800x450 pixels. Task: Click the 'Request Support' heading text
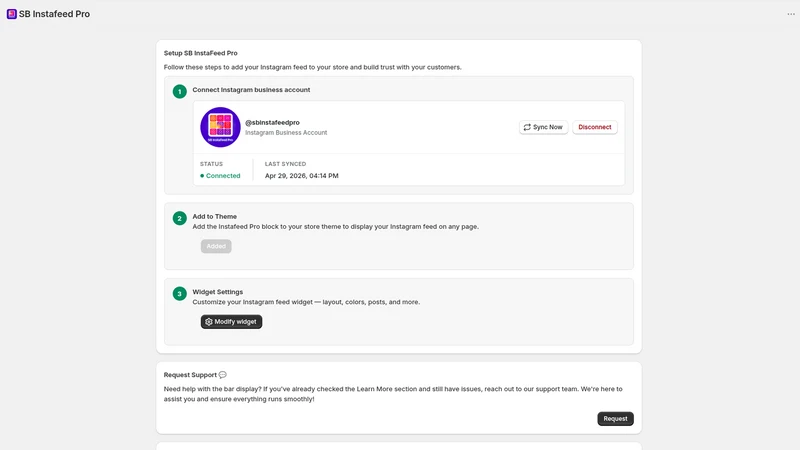pyautogui.click(x=190, y=374)
